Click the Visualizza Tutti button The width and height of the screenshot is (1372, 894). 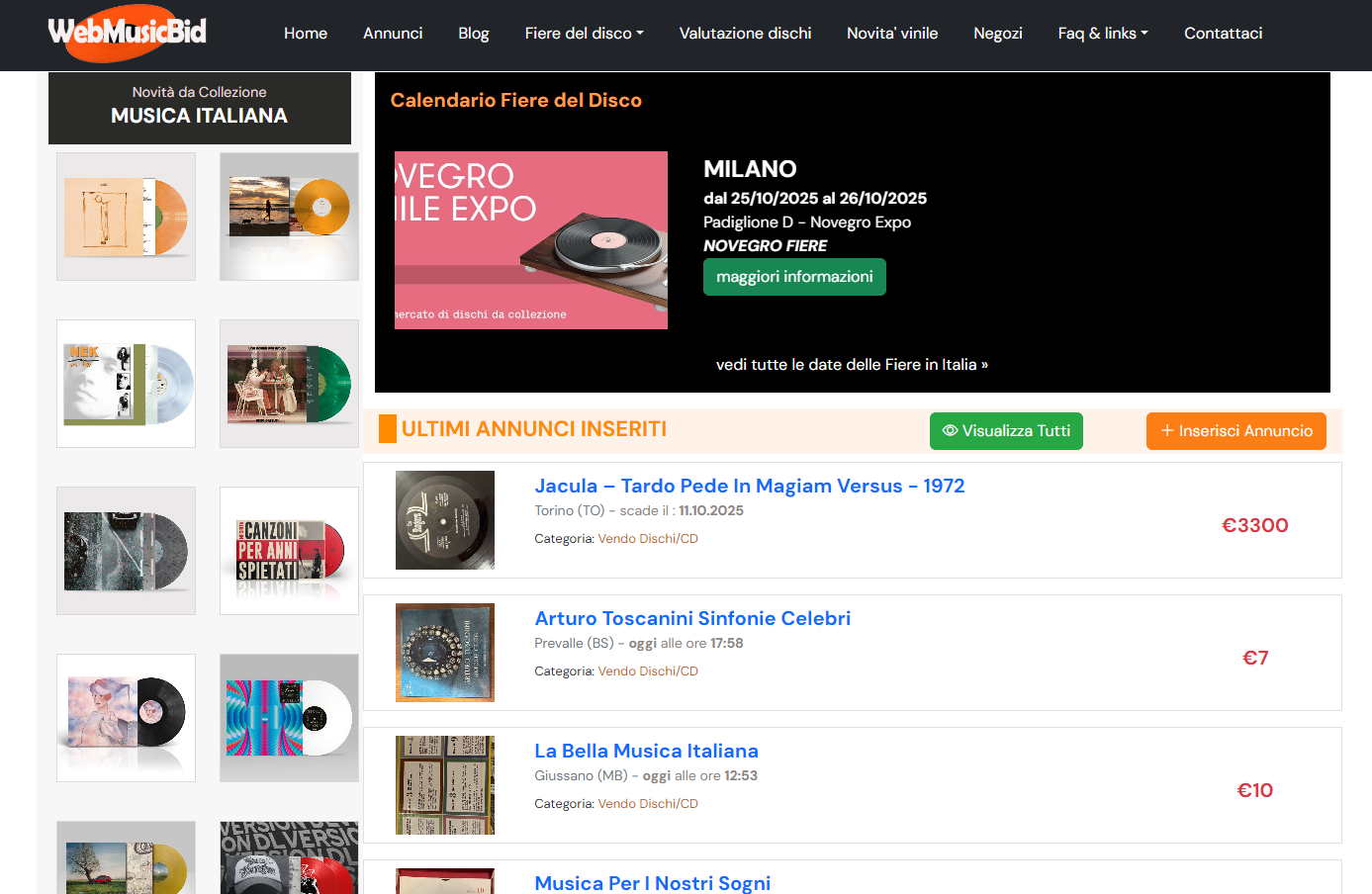1005,431
